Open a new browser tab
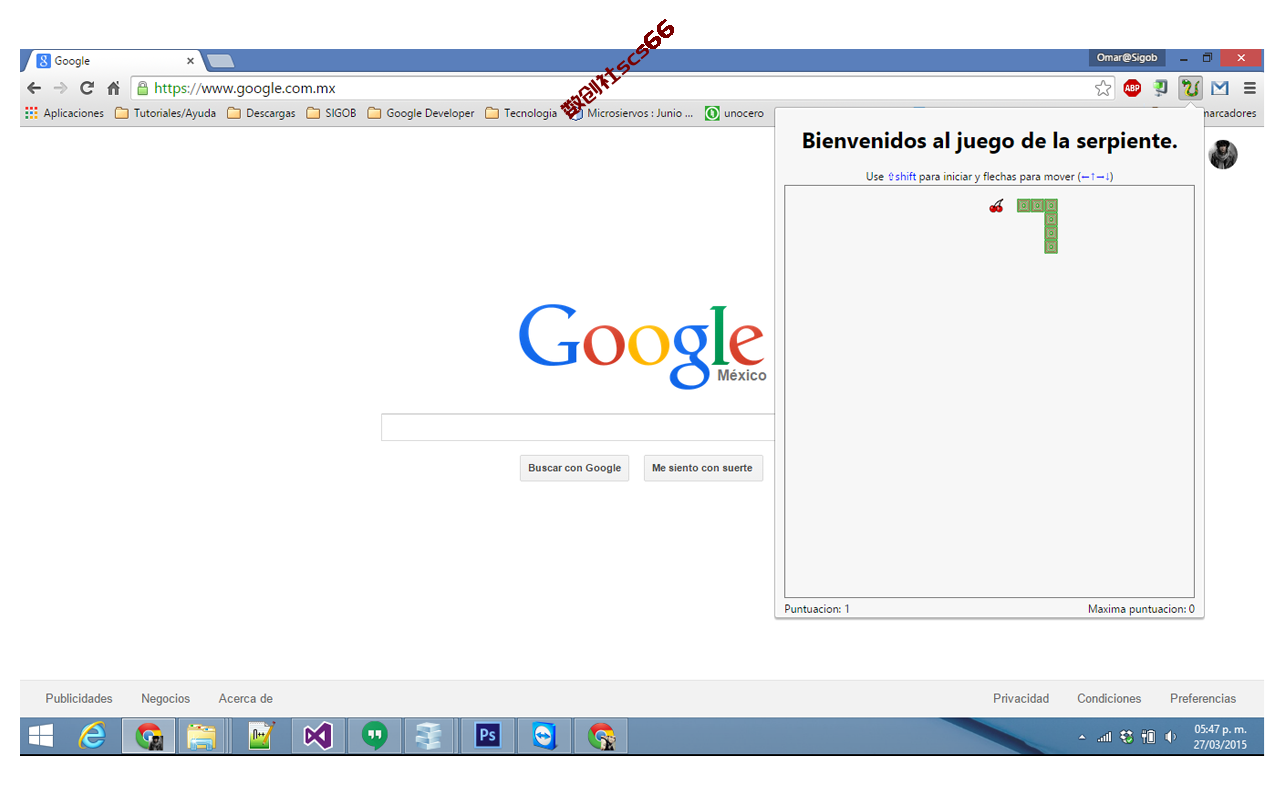The height and width of the screenshot is (800, 1280). [220, 61]
